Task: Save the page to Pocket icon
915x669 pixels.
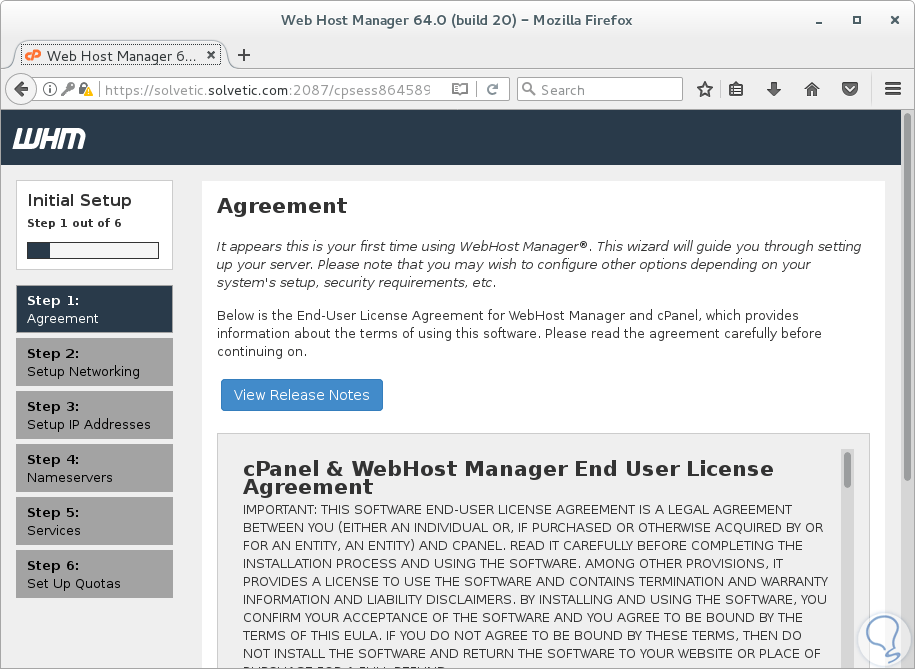Action: (850, 89)
